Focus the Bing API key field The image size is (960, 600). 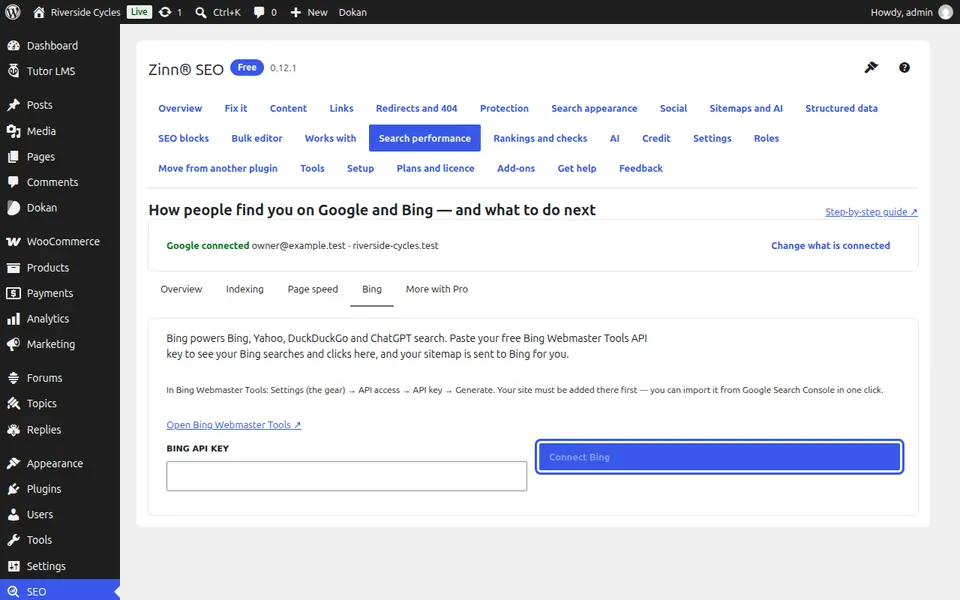[x=347, y=476]
